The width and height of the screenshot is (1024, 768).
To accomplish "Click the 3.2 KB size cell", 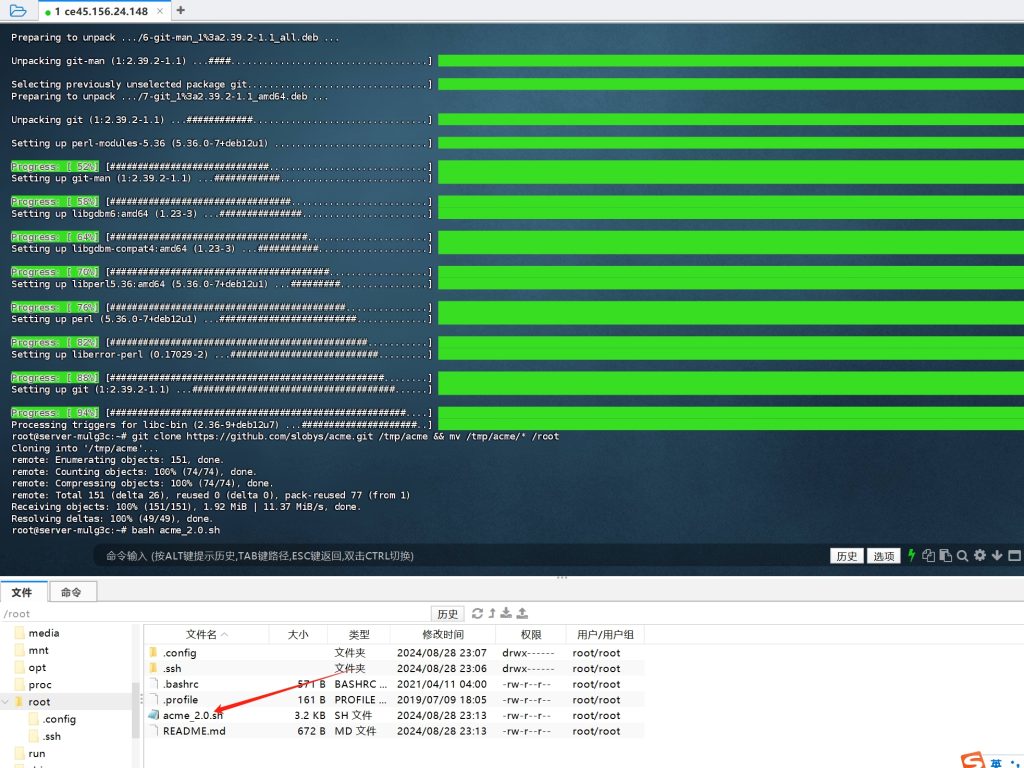I will click(310, 715).
